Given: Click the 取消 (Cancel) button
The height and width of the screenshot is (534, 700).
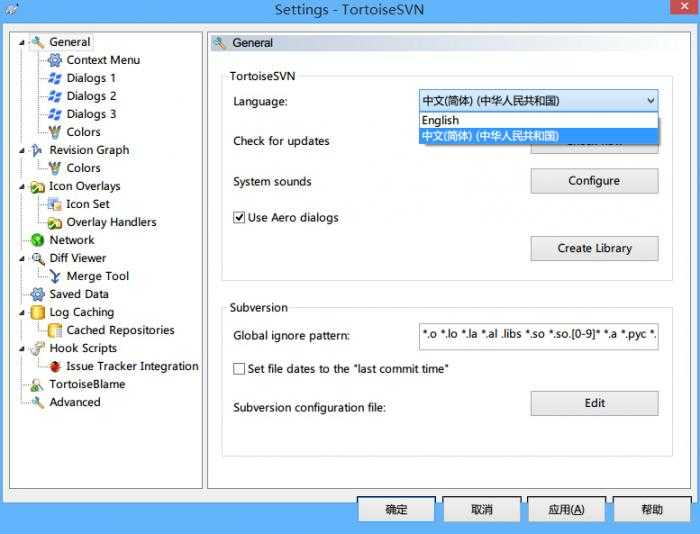Looking at the screenshot, I should (481, 509).
